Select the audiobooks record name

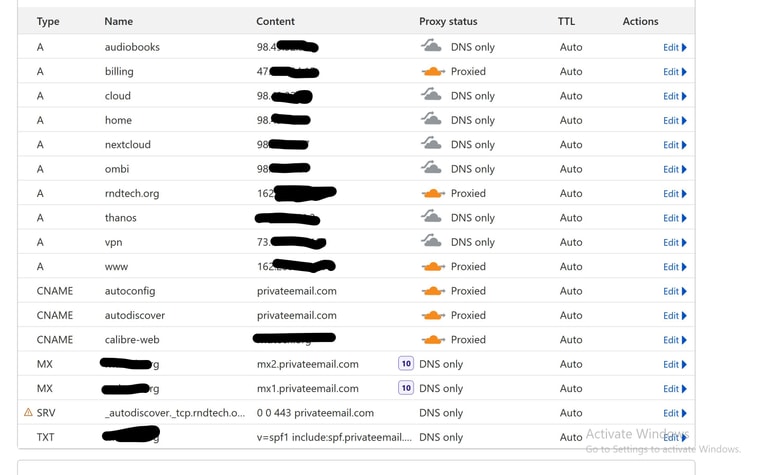(x=132, y=47)
